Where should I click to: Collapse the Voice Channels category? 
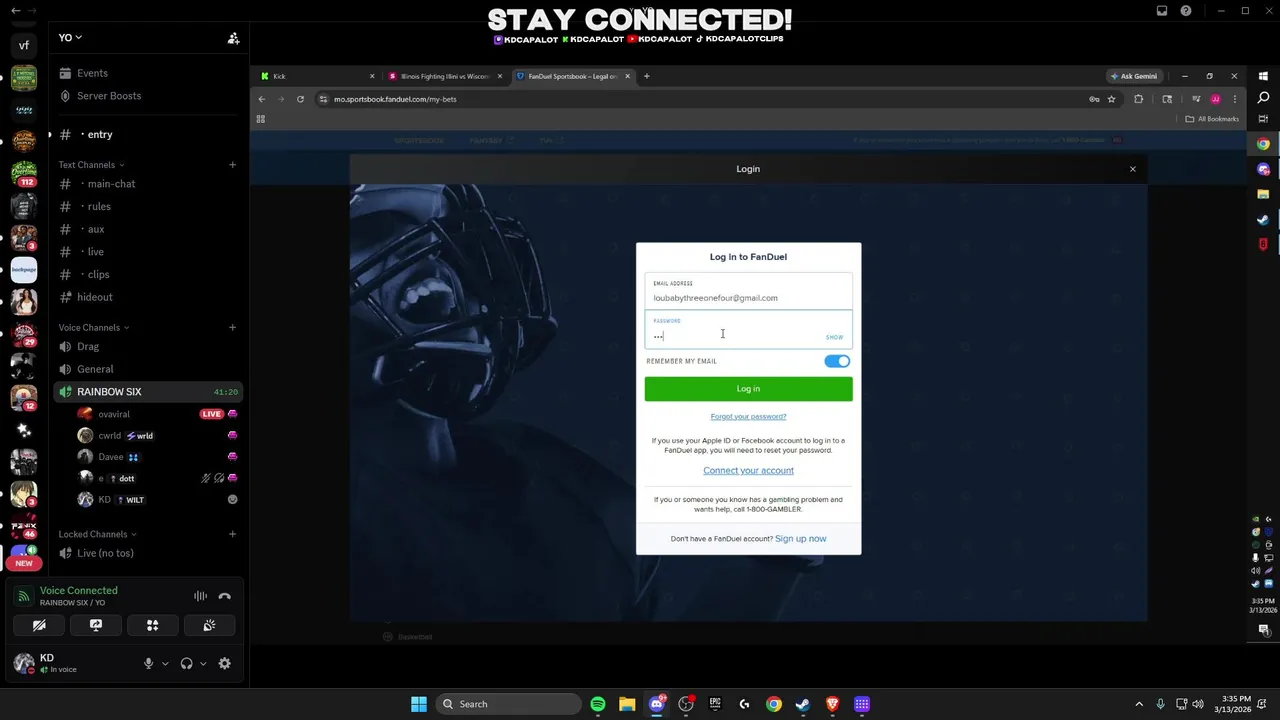93,327
